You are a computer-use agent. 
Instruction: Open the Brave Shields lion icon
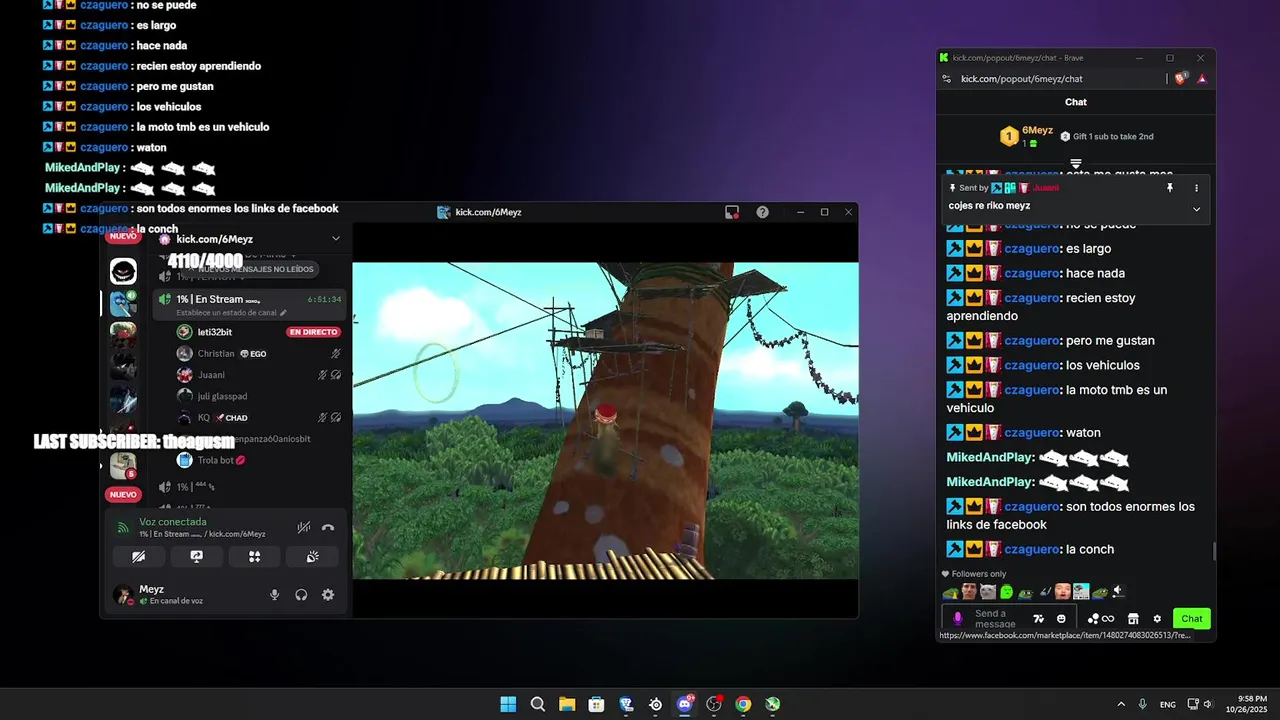coord(1181,78)
